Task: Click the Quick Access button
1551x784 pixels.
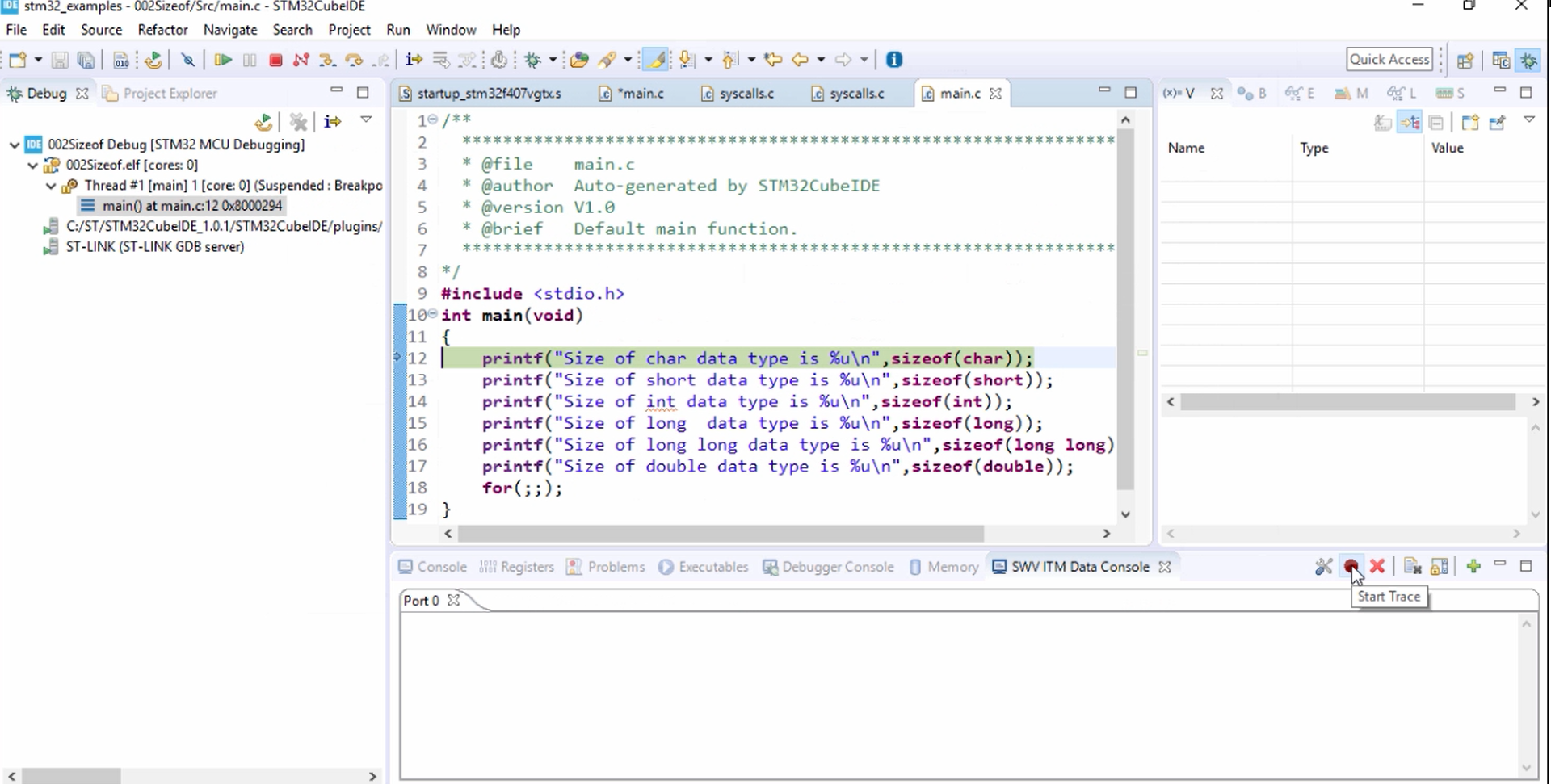Action: pos(1389,59)
